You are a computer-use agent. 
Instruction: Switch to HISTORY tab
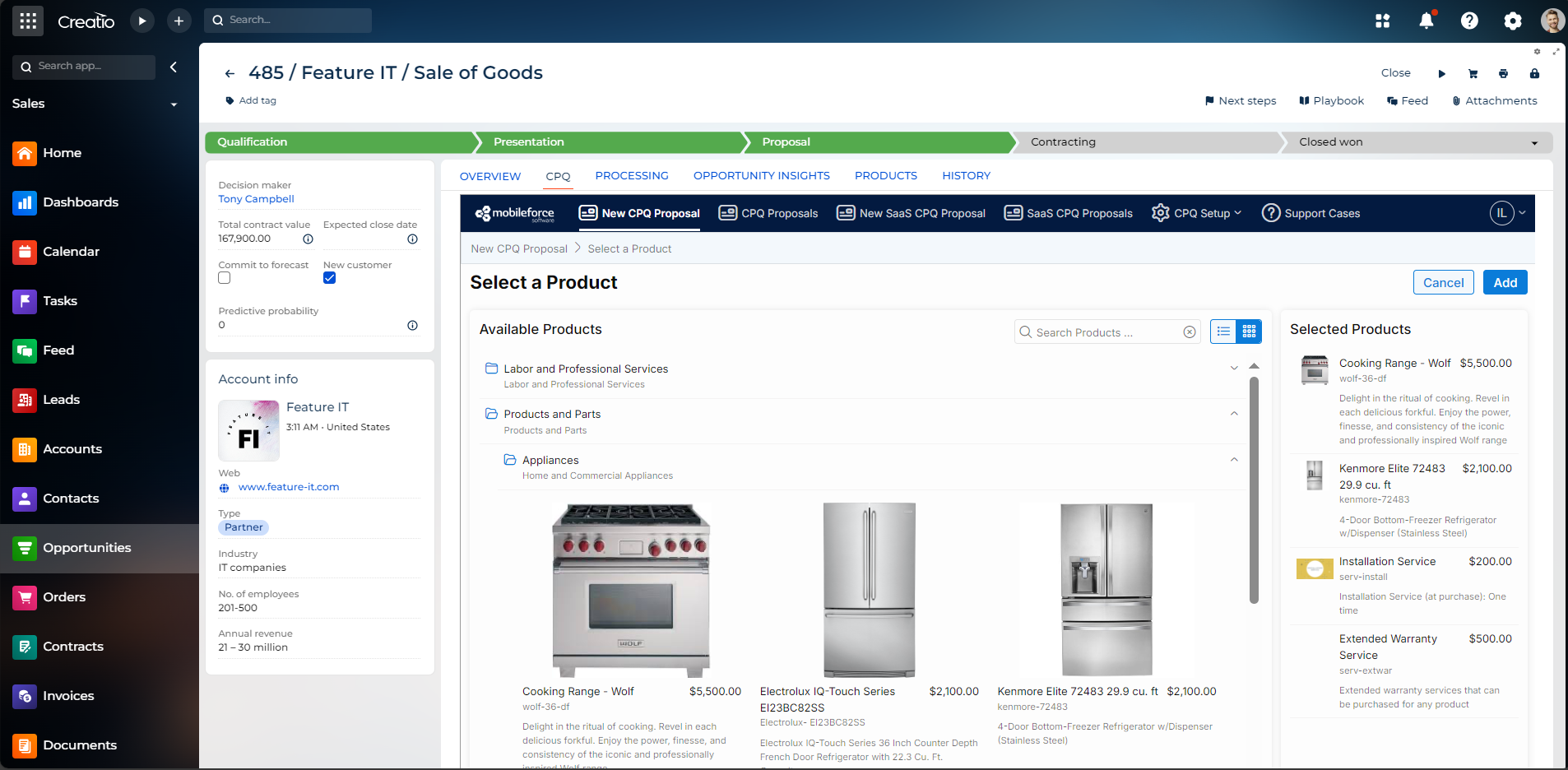[x=967, y=176]
